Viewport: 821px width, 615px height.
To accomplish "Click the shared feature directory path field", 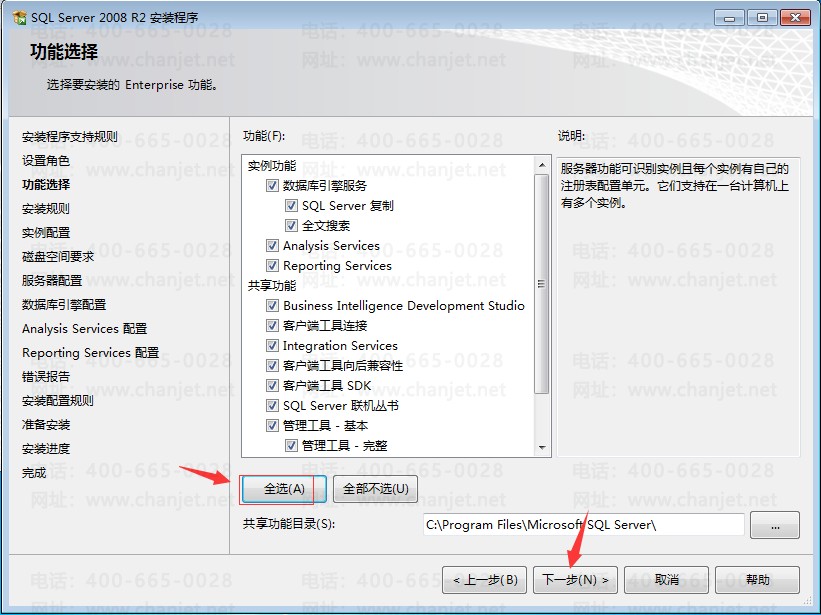I will pyautogui.click(x=583, y=524).
